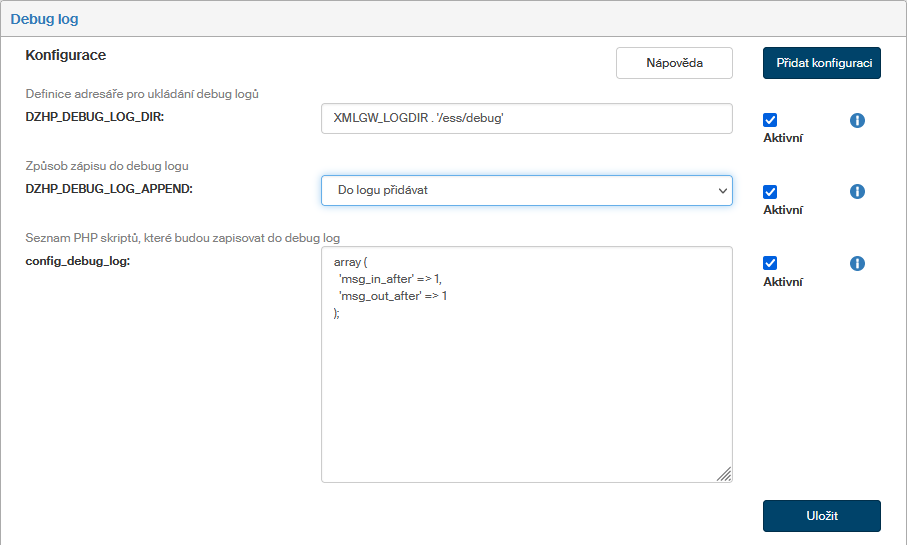Uncheck Aktivní checkbox for DZHP_DEBUG_LOG_APPEND
The image size is (907, 545).
770,192
